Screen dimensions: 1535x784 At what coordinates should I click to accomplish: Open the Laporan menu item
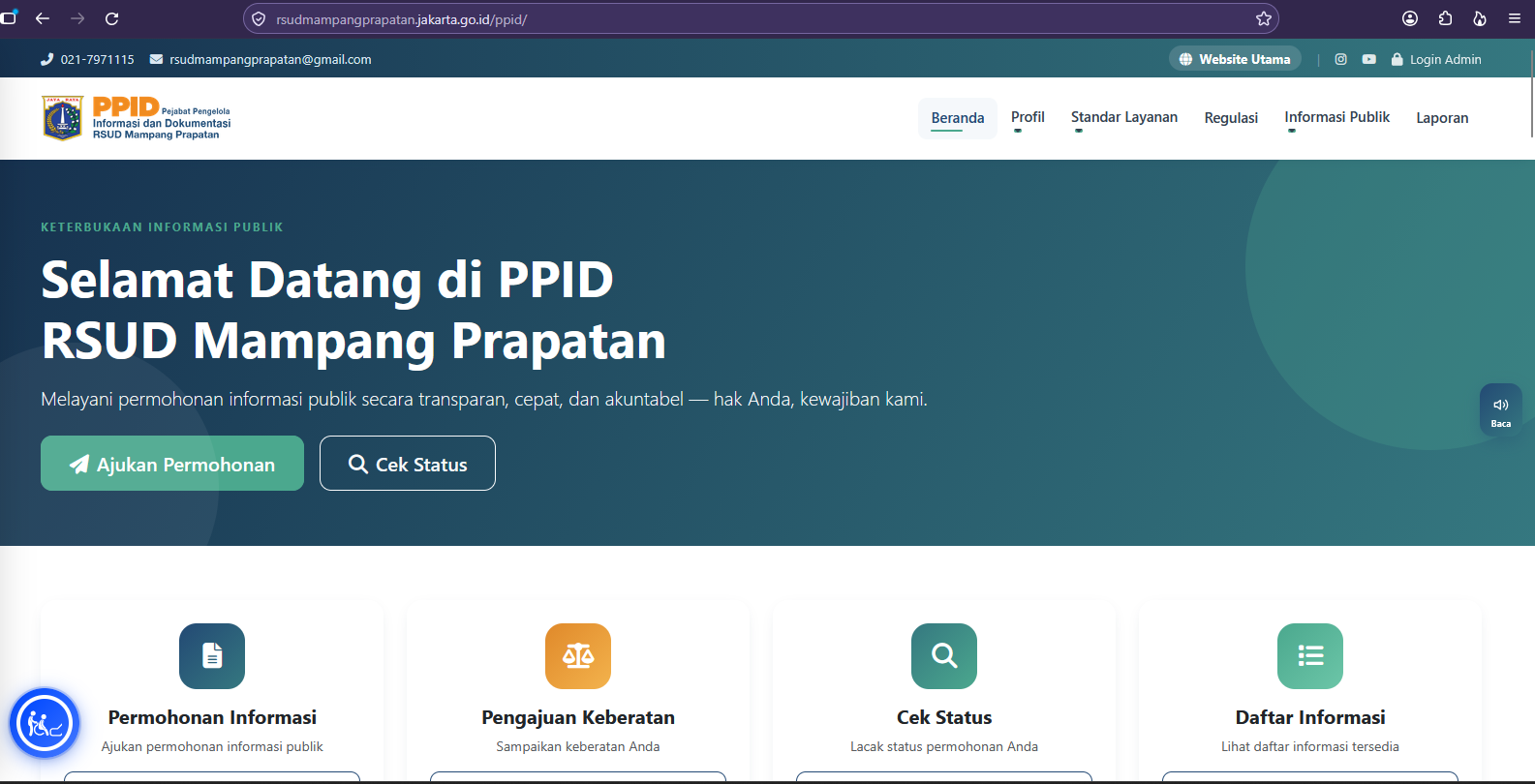pyautogui.click(x=1442, y=118)
